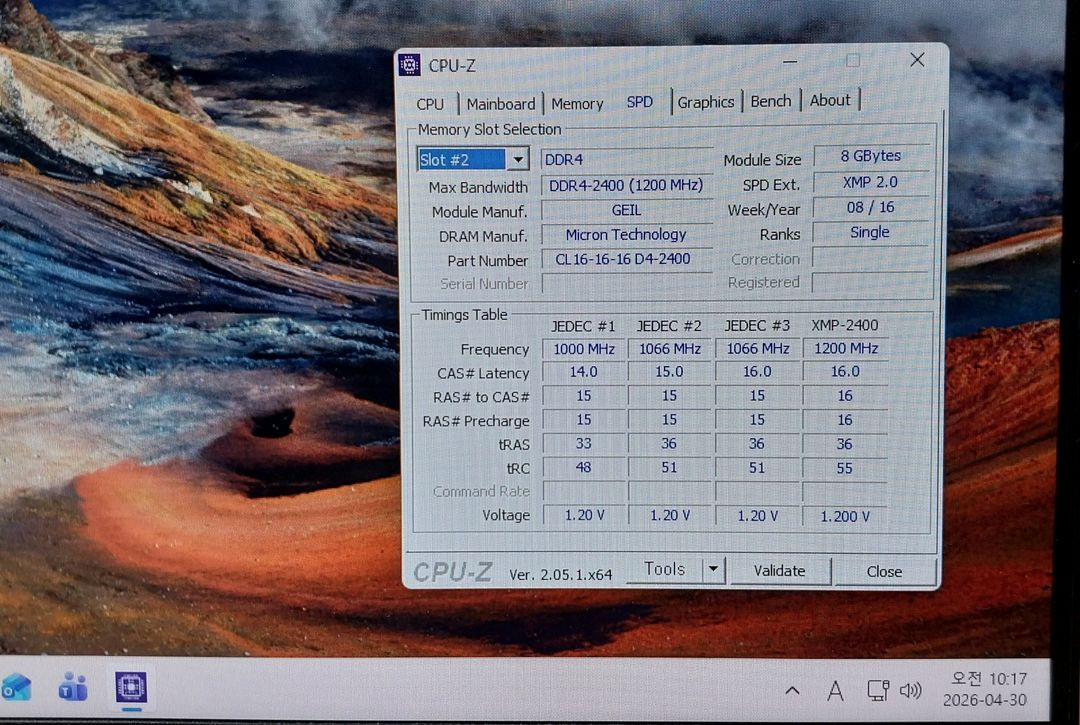Click the Micron Technology DRAM manufacturer value
Viewport: 1080px width, 725px height.
pyautogui.click(x=626, y=235)
